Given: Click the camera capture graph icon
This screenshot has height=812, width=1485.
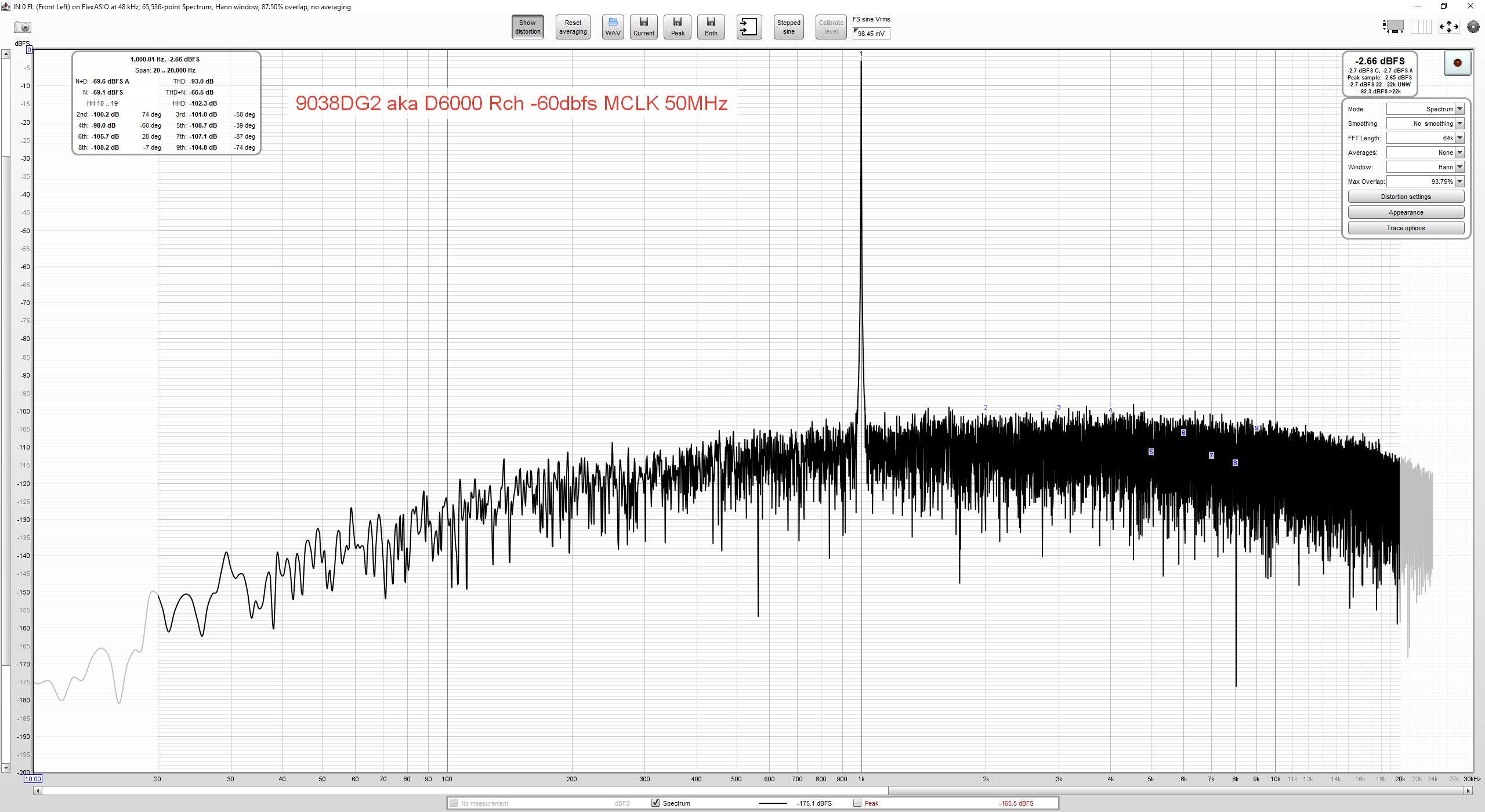Looking at the screenshot, I should click(x=22, y=27).
